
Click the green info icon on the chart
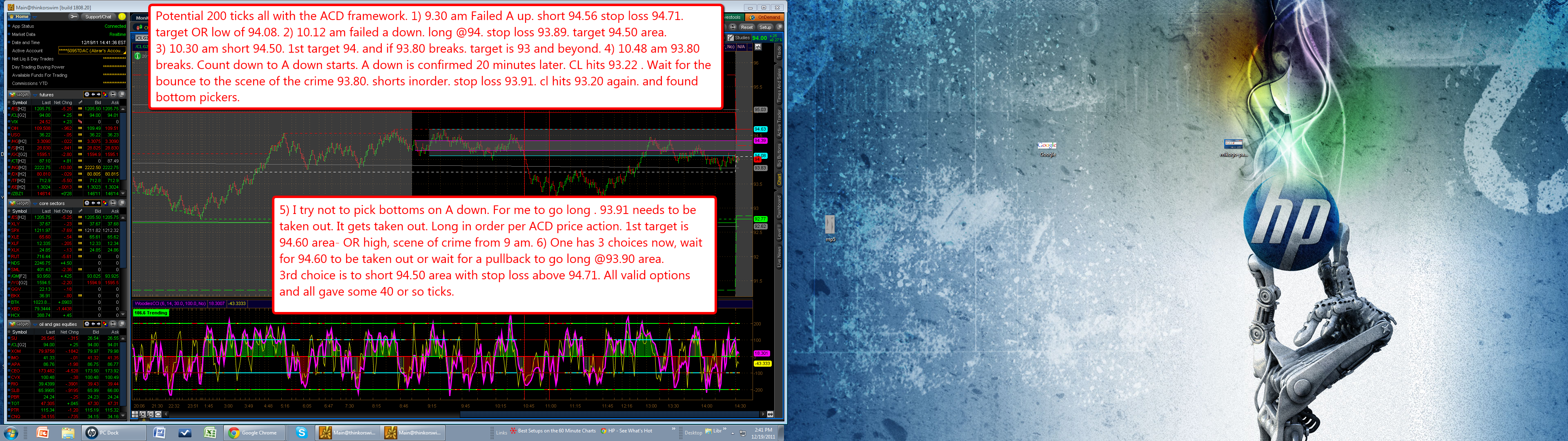[x=138, y=56]
